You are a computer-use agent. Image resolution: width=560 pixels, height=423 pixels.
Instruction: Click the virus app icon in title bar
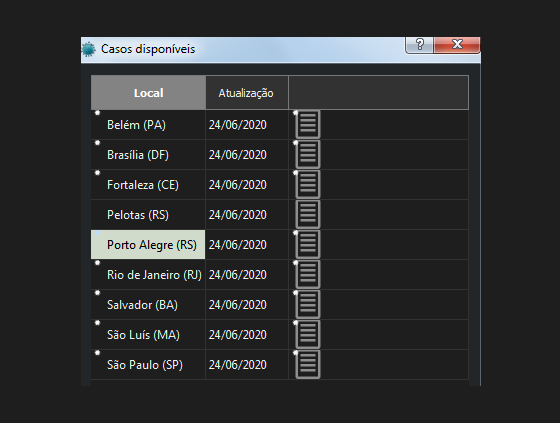tap(89, 49)
